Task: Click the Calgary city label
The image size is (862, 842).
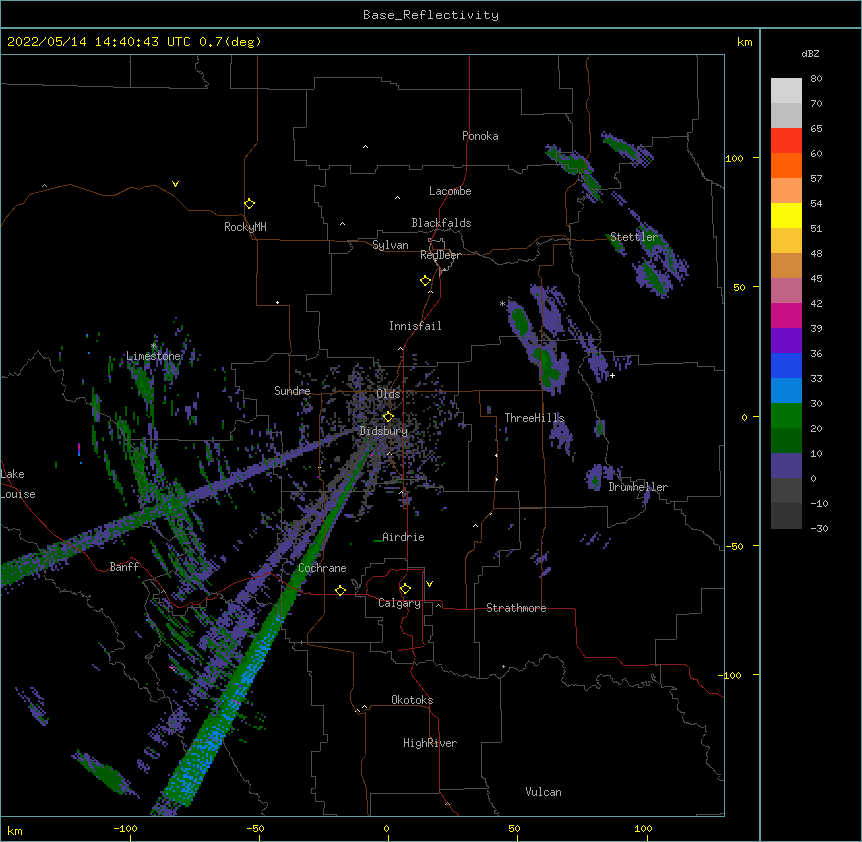Action: click(399, 603)
